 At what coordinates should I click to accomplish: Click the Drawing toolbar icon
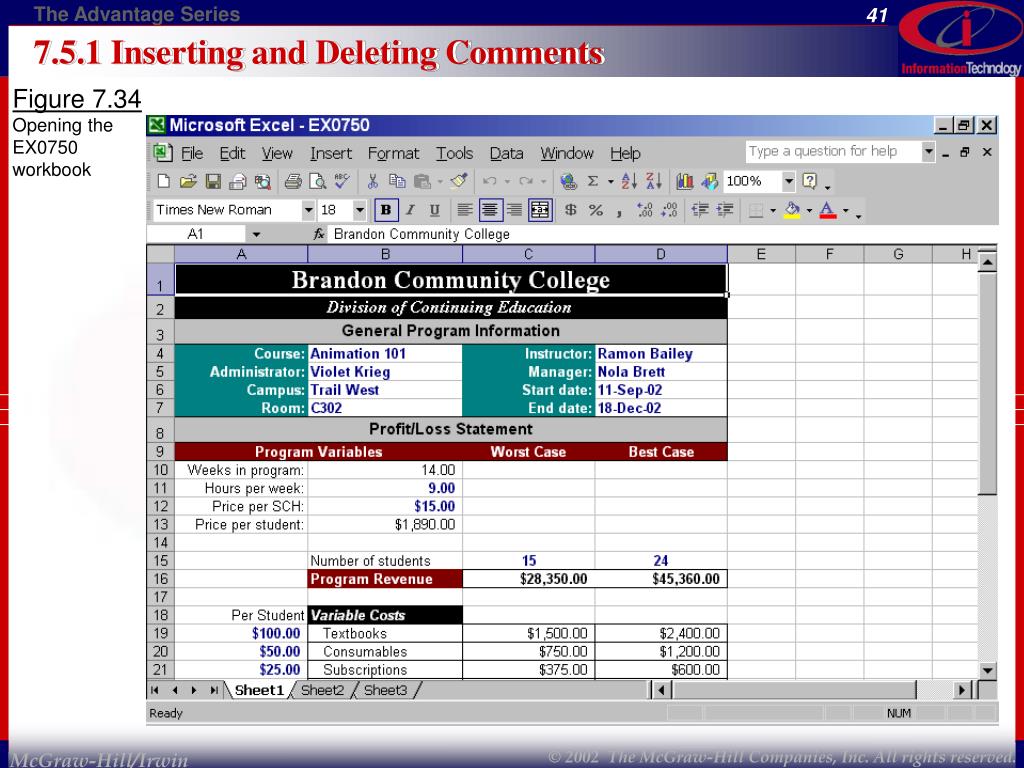[x=709, y=181]
